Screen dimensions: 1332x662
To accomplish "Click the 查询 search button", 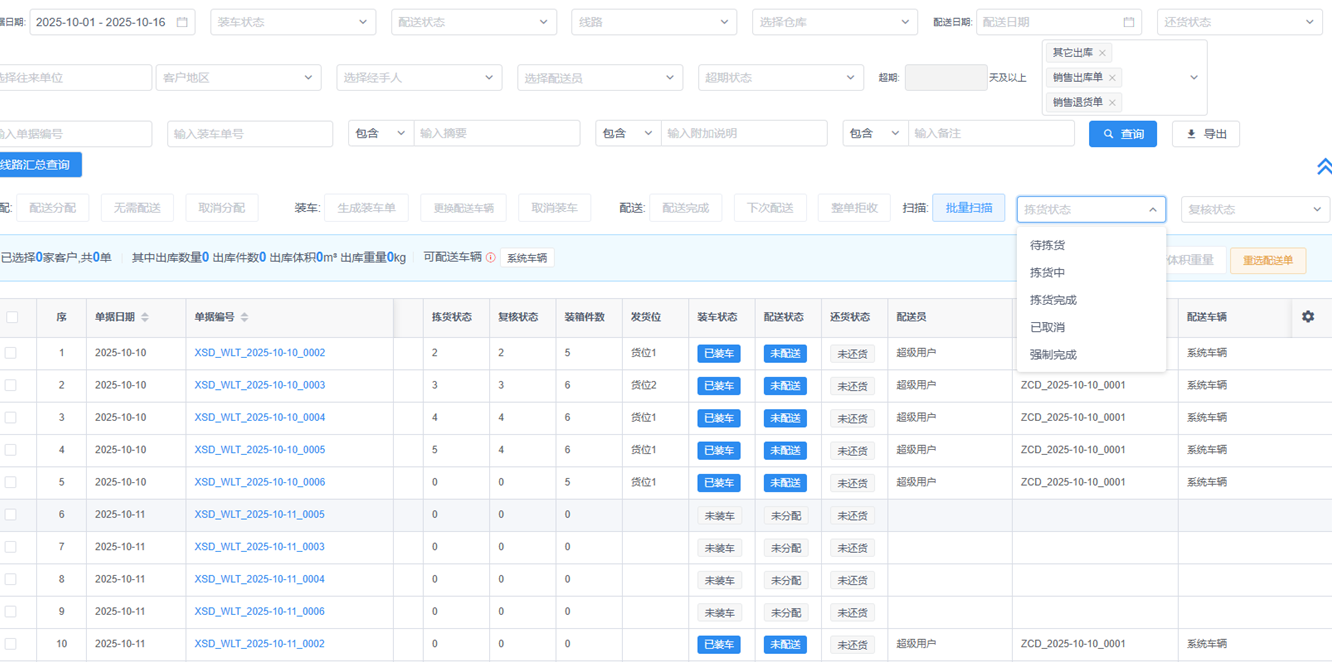I will pos(1122,134).
